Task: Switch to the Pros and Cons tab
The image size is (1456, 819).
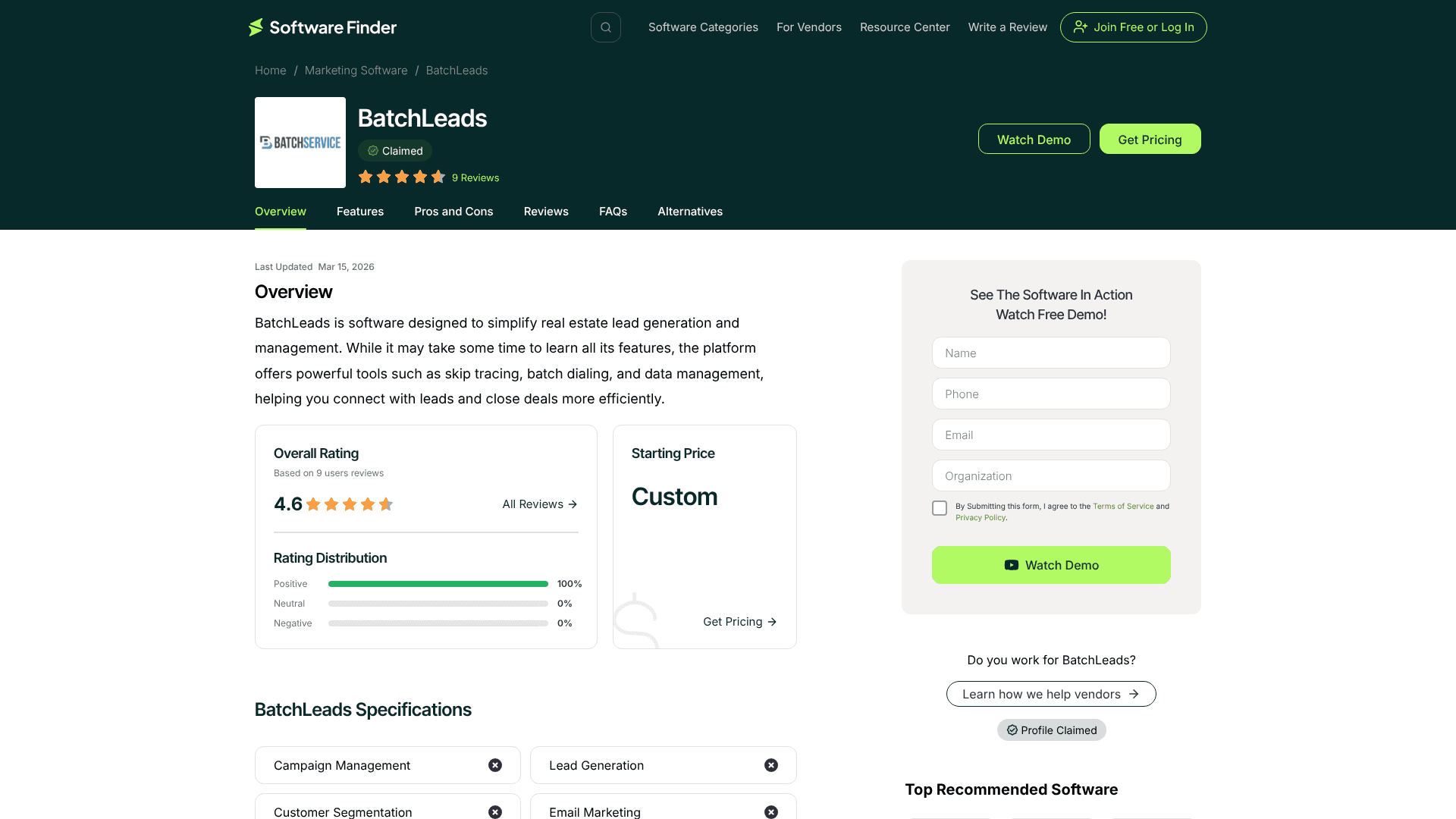Action: (453, 212)
